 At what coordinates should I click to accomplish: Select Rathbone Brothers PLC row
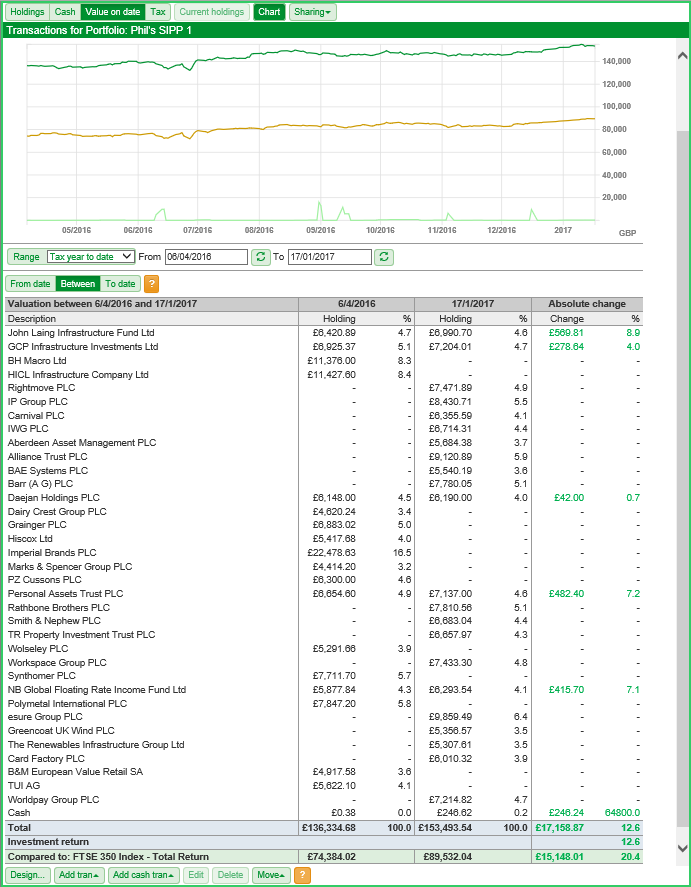tap(324, 608)
